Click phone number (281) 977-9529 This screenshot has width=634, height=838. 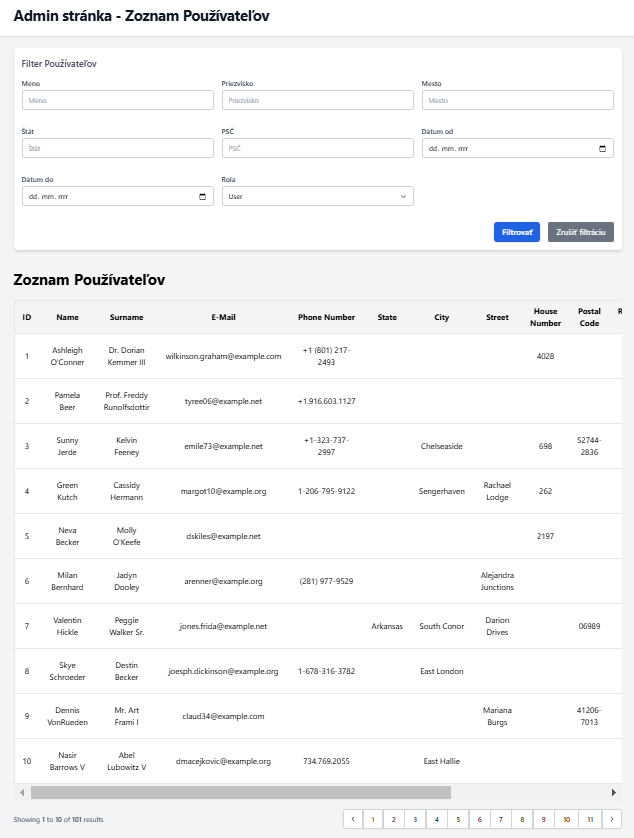click(x=327, y=581)
